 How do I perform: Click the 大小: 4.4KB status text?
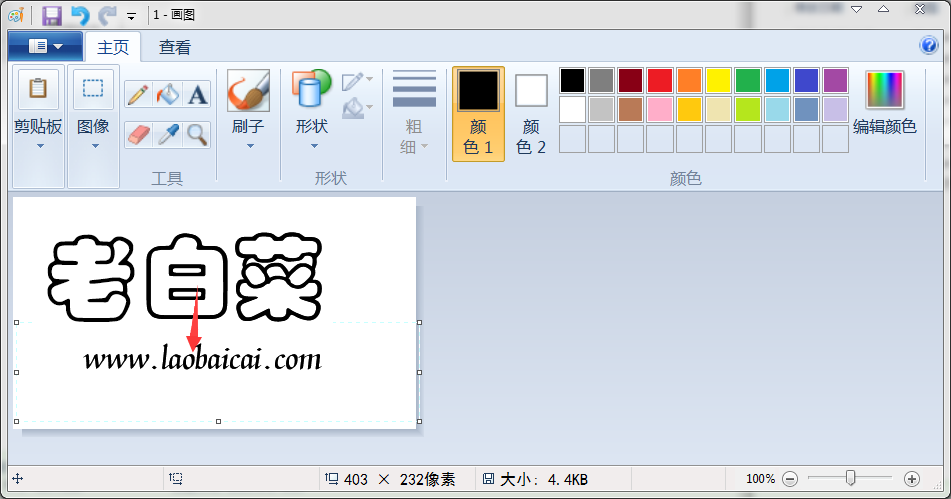(543, 480)
